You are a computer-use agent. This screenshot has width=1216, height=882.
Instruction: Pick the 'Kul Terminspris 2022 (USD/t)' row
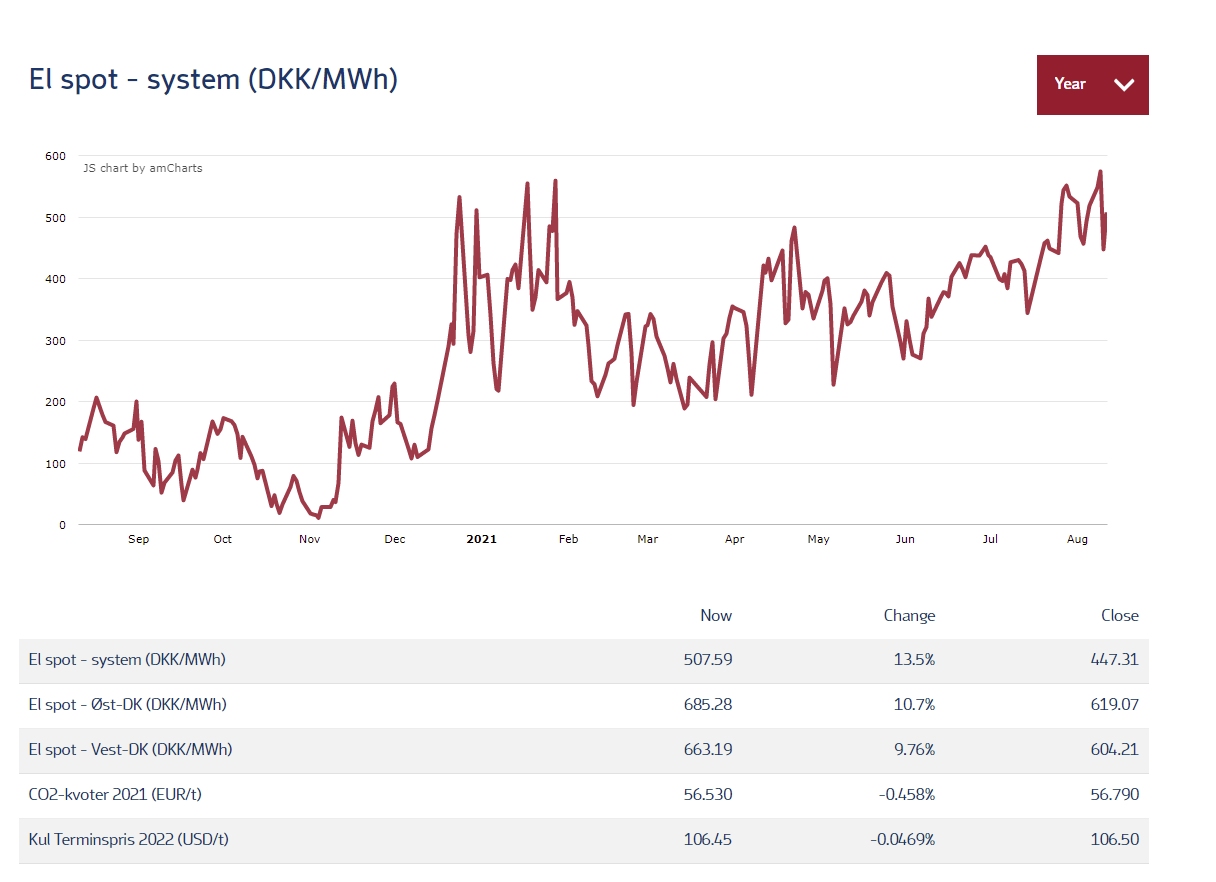(x=128, y=839)
